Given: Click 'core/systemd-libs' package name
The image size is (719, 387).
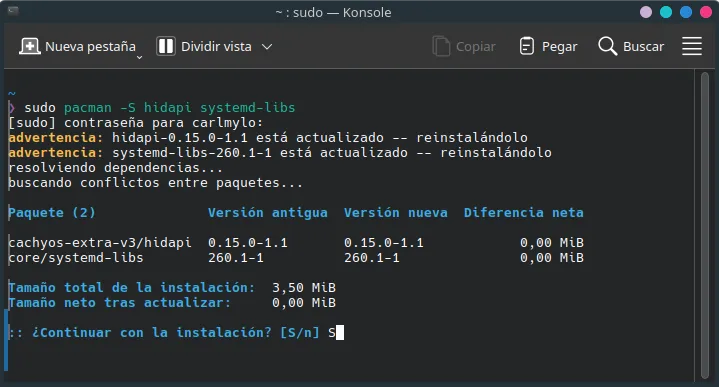Looking at the screenshot, I should [76, 258].
